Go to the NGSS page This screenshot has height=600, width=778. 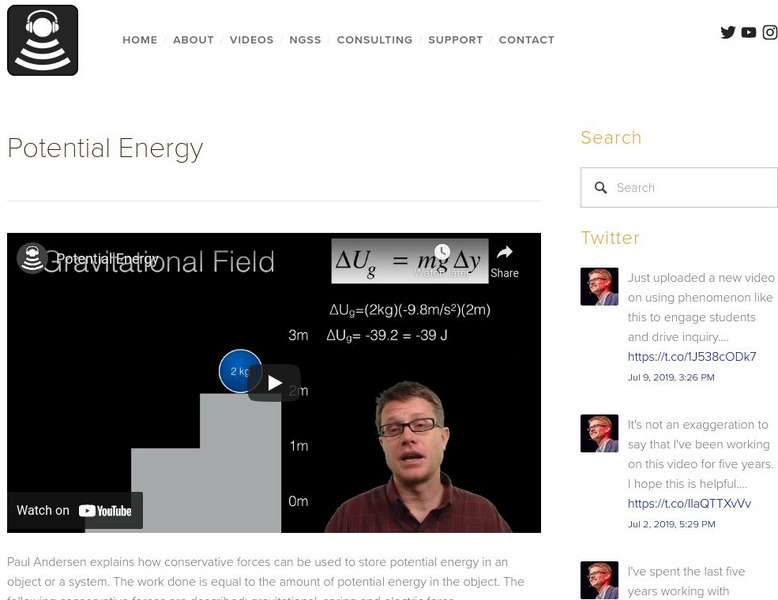coord(305,40)
